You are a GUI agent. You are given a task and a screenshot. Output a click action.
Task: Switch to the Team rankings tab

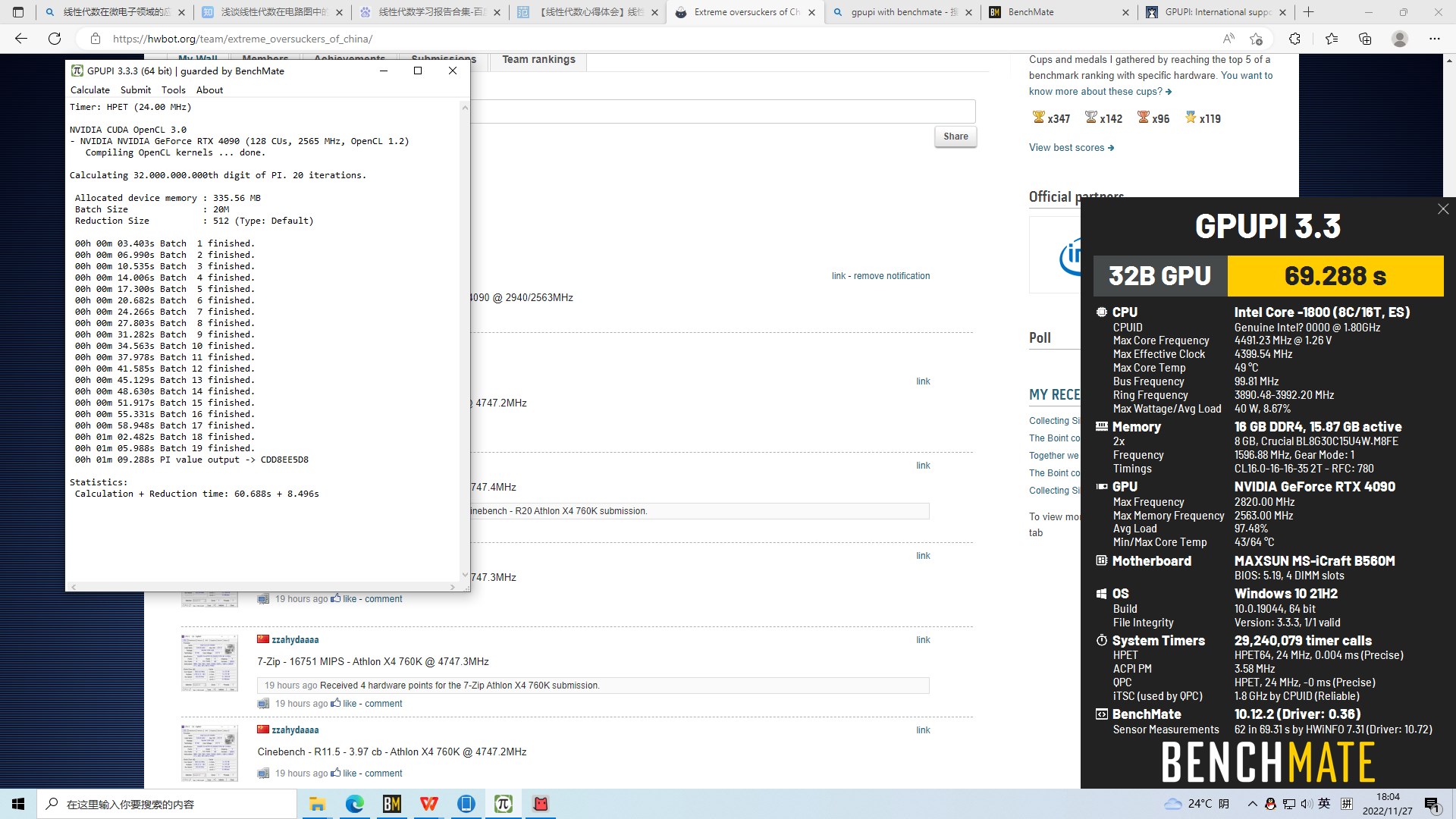point(538,60)
